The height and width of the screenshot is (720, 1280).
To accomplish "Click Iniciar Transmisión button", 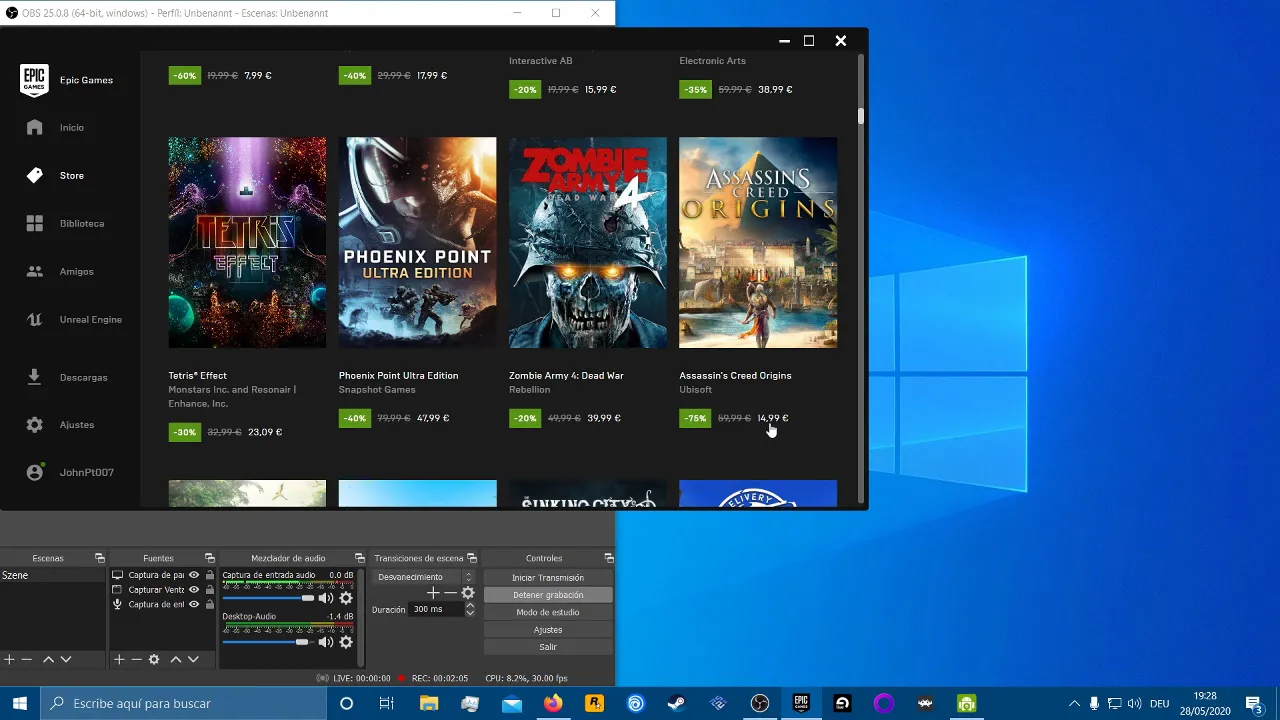I will point(548,578).
